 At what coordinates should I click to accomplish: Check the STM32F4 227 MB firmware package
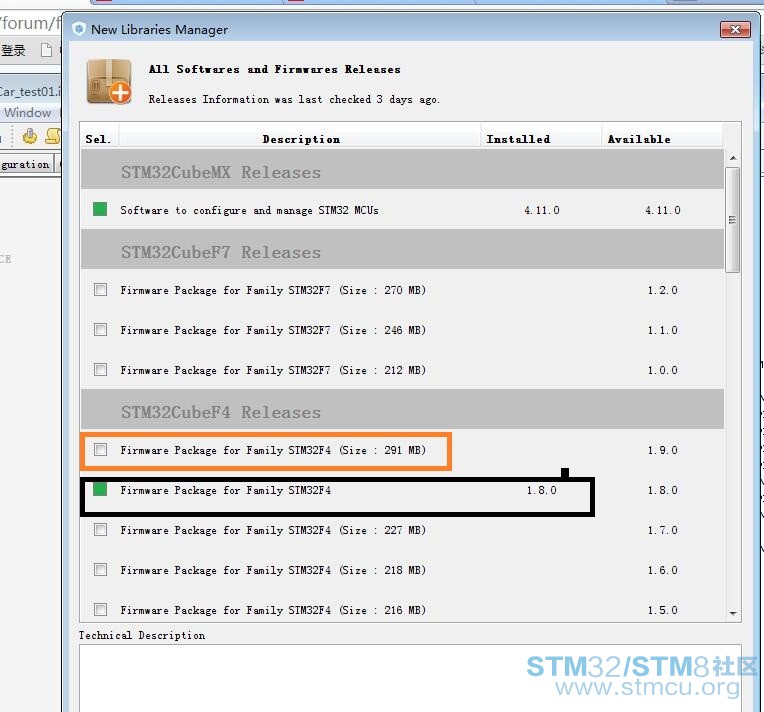[x=100, y=529]
